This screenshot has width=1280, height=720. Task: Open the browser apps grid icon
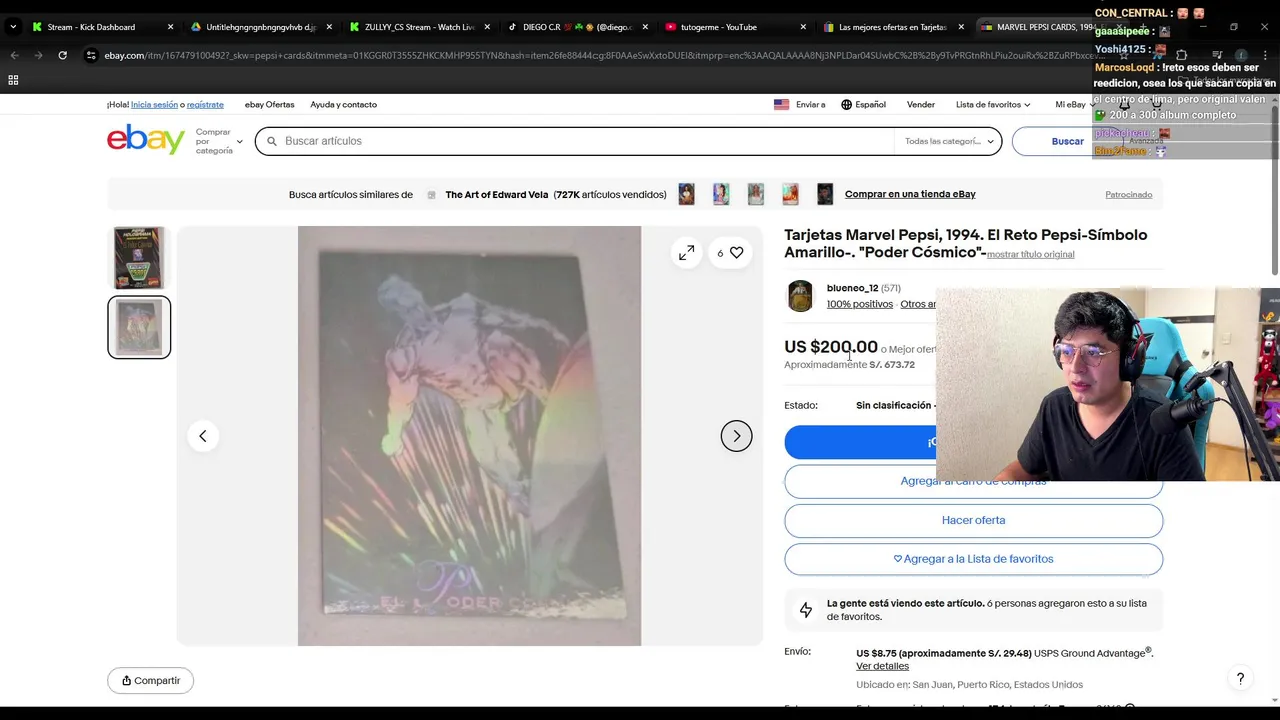point(13,80)
